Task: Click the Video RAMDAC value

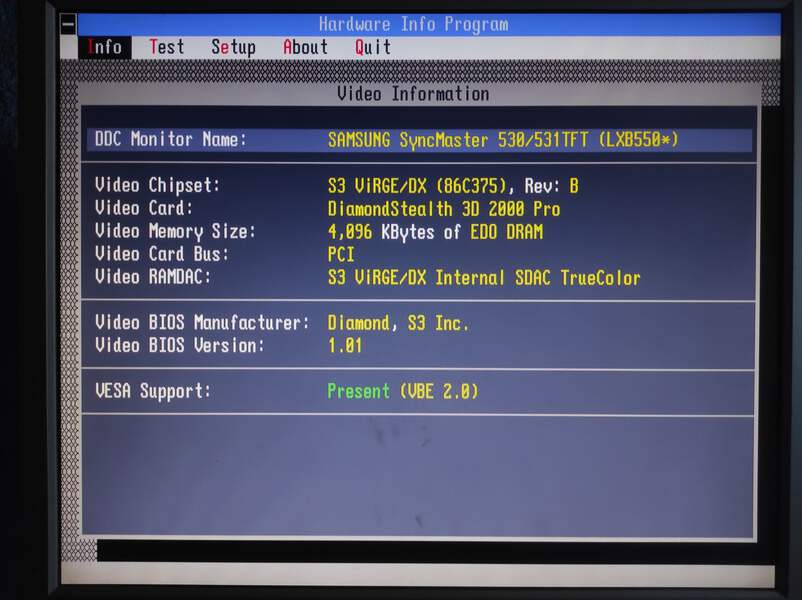Action: pos(484,278)
